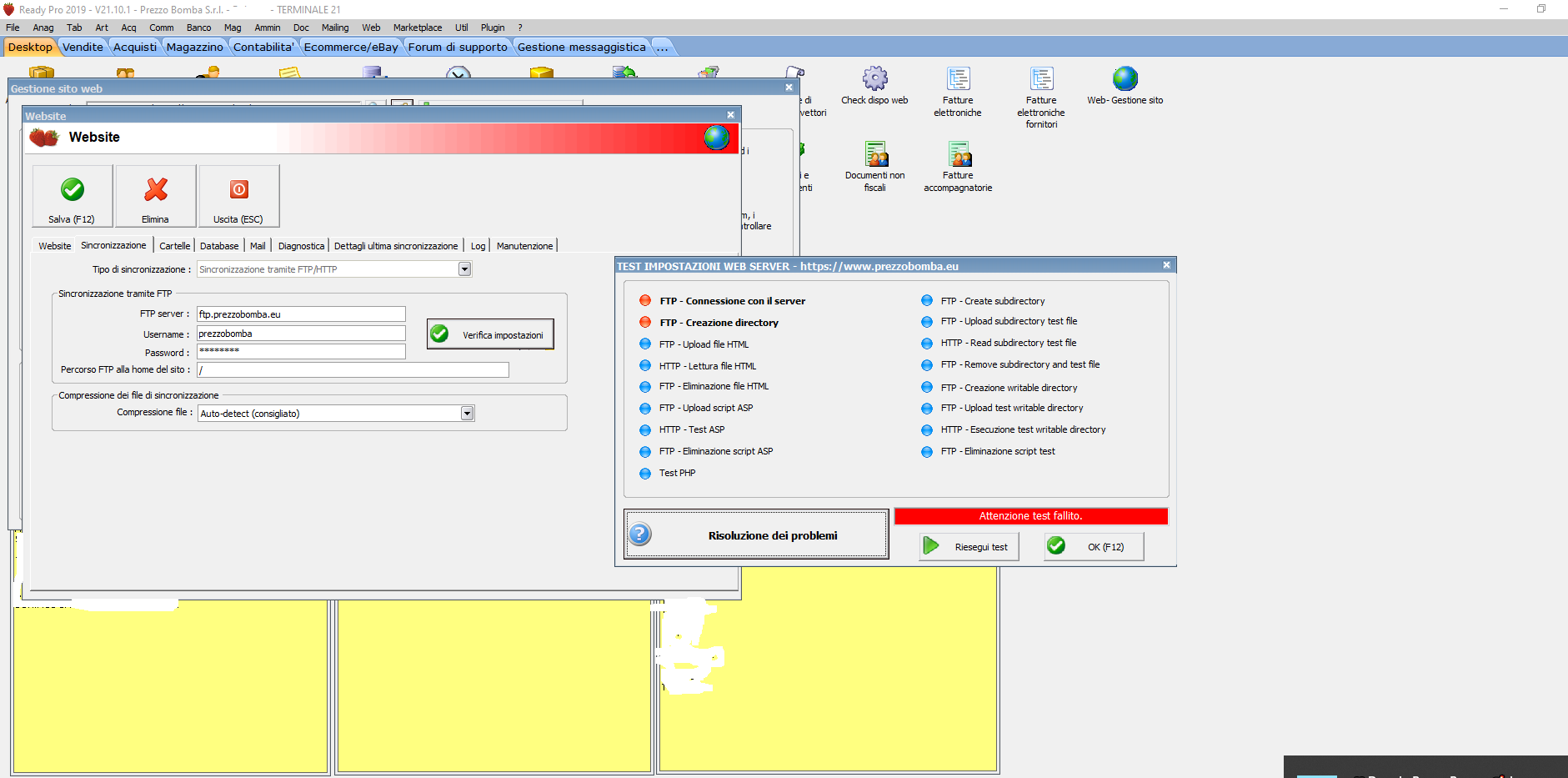Open Forum di supporto main tab
1568x778 pixels.
458,47
